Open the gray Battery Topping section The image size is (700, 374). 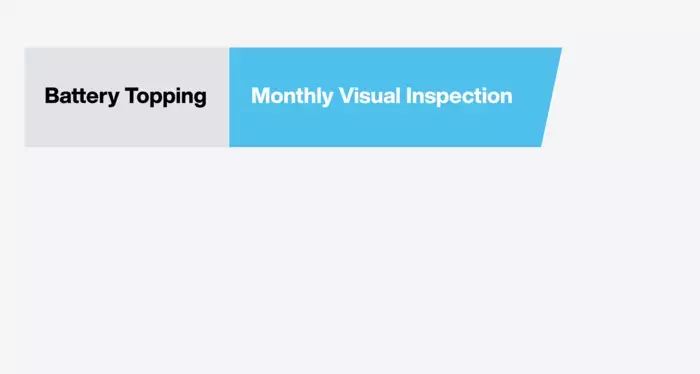click(x=127, y=97)
